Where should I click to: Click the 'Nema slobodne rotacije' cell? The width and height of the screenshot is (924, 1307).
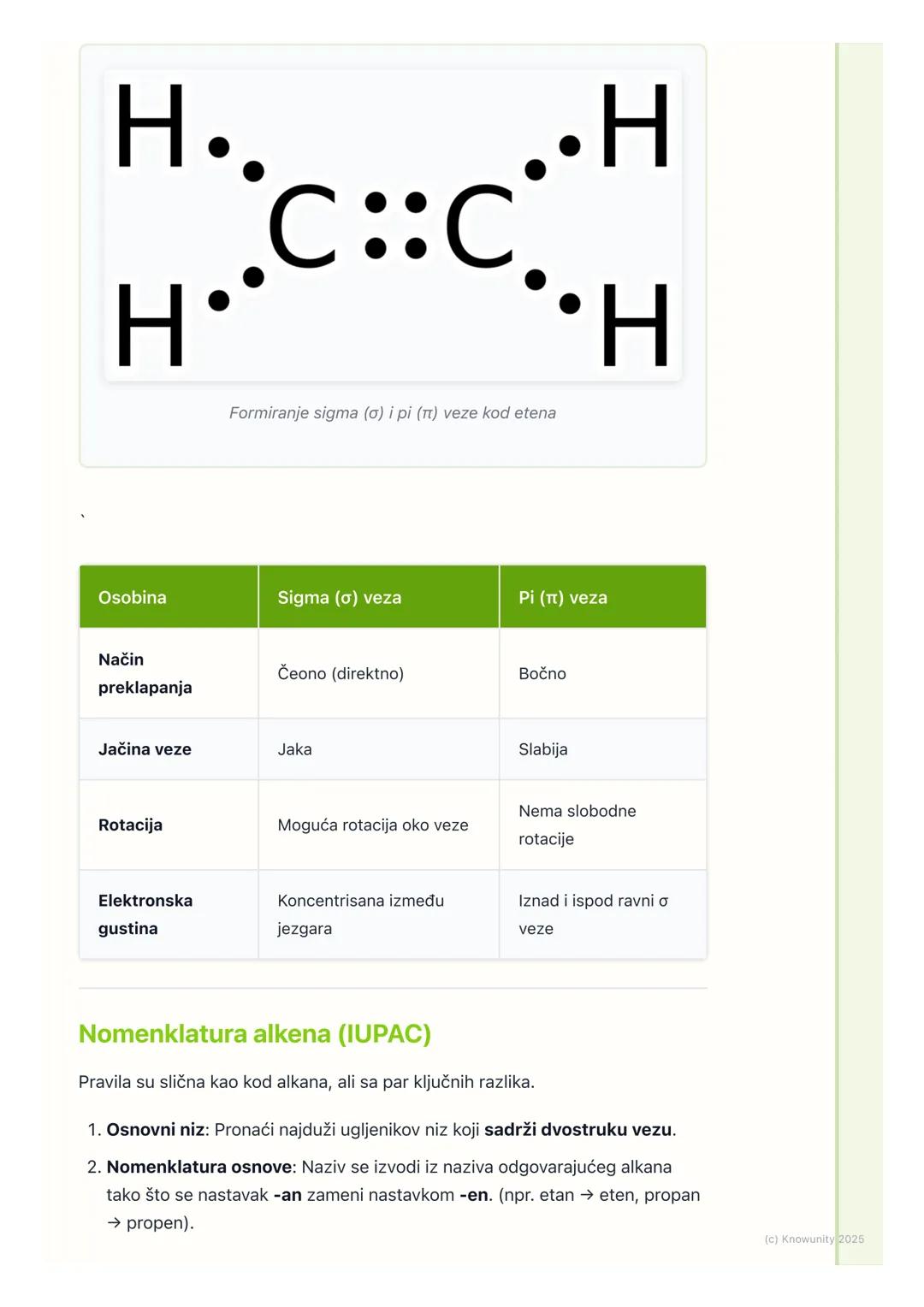pos(577,825)
